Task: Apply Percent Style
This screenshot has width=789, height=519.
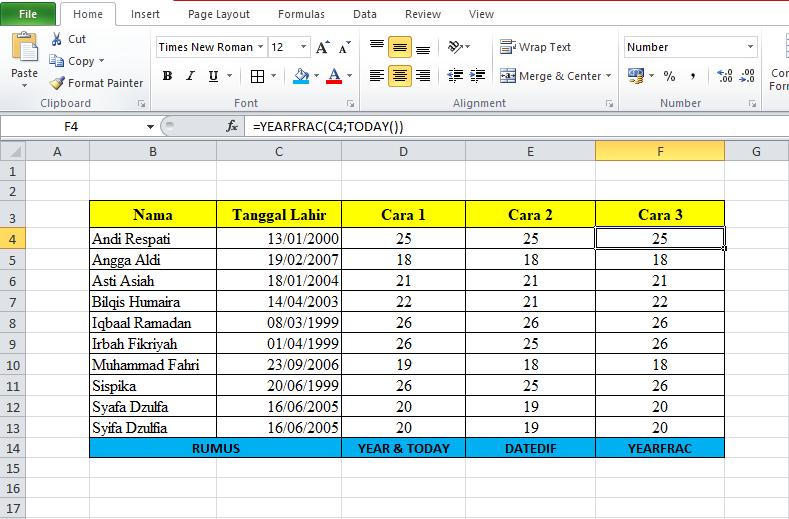Action: tap(669, 76)
